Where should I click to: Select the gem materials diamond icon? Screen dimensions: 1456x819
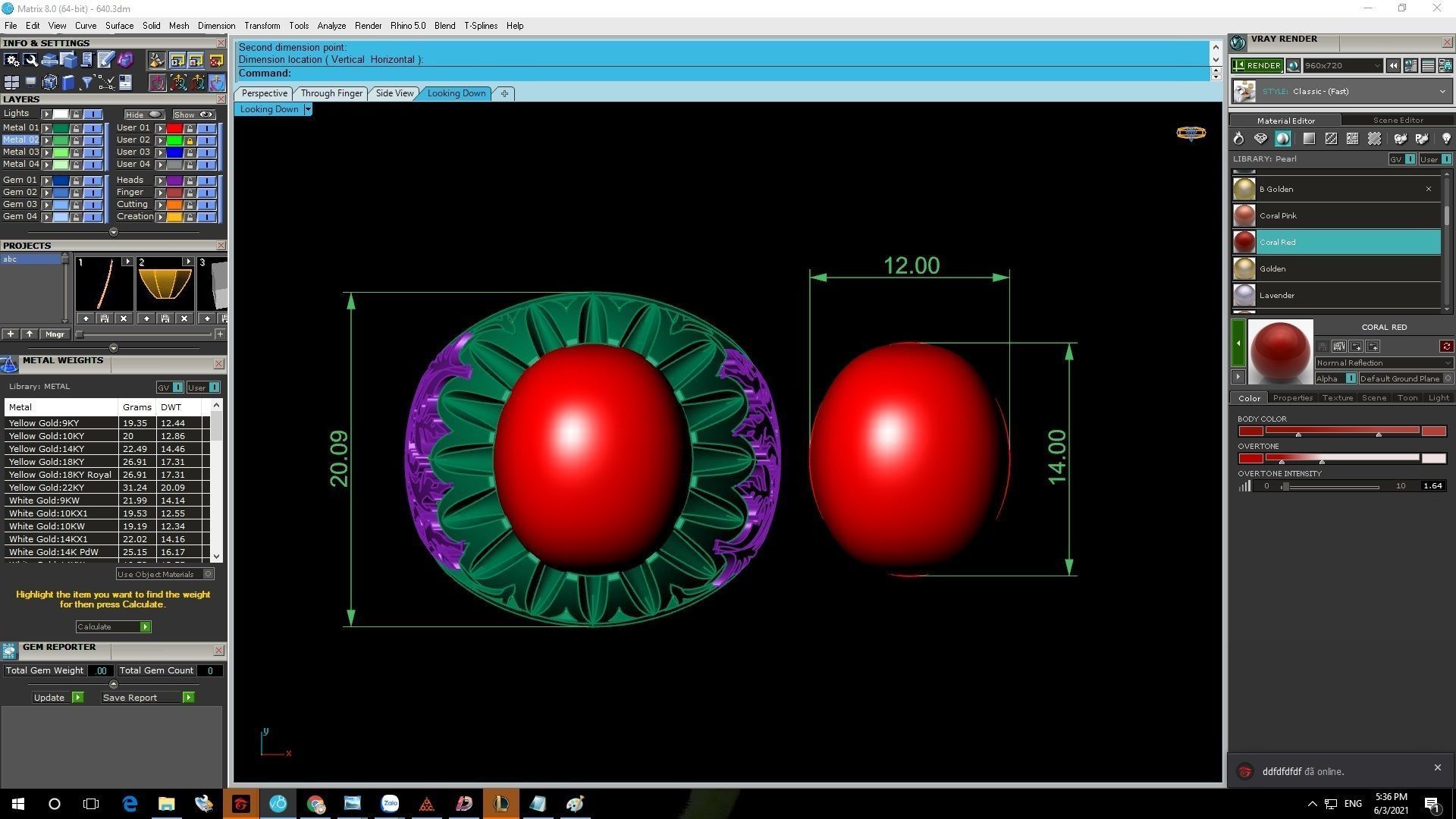pyautogui.click(x=1260, y=139)
